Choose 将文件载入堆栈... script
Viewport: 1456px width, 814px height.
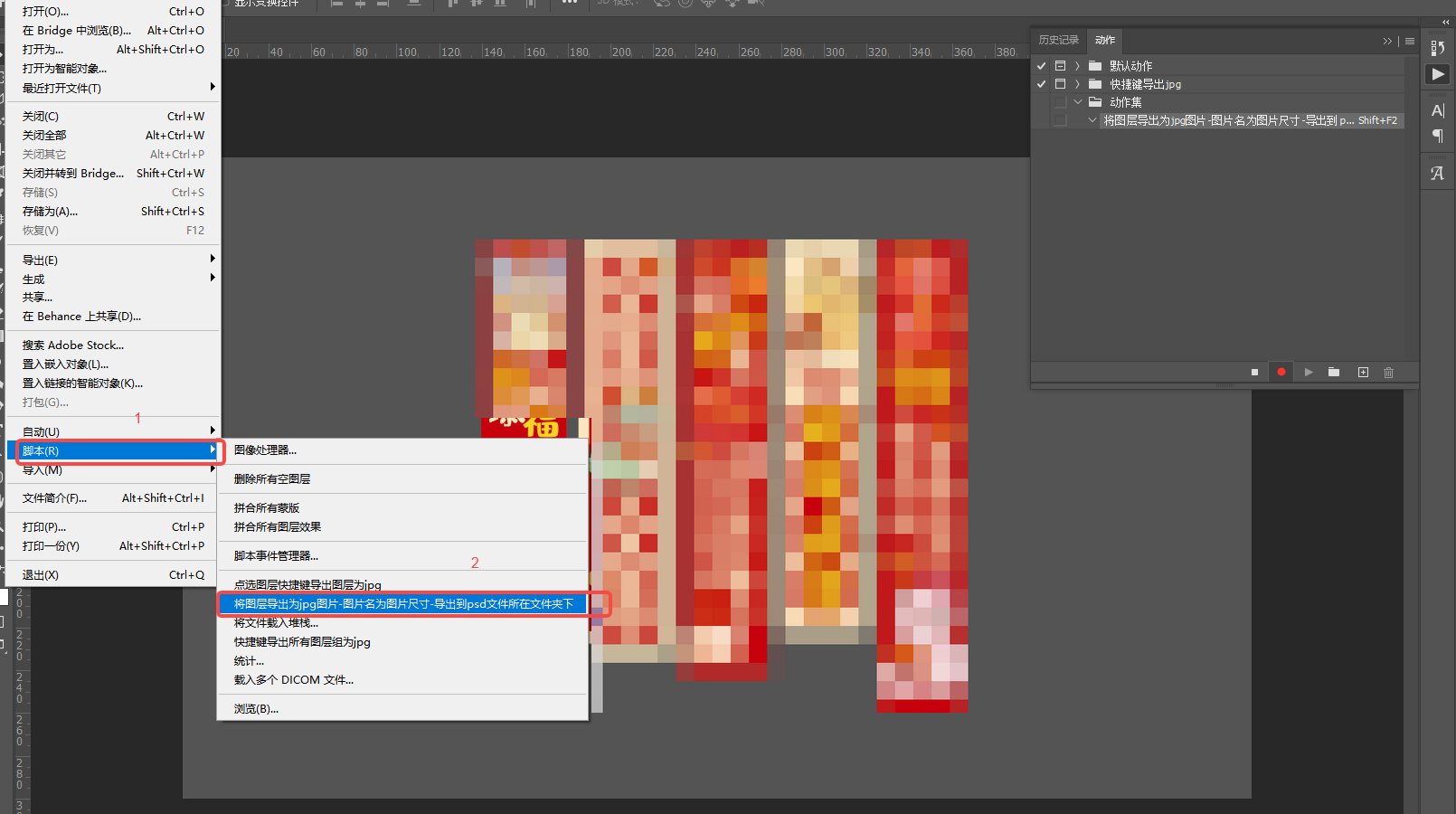coord(402,622)
